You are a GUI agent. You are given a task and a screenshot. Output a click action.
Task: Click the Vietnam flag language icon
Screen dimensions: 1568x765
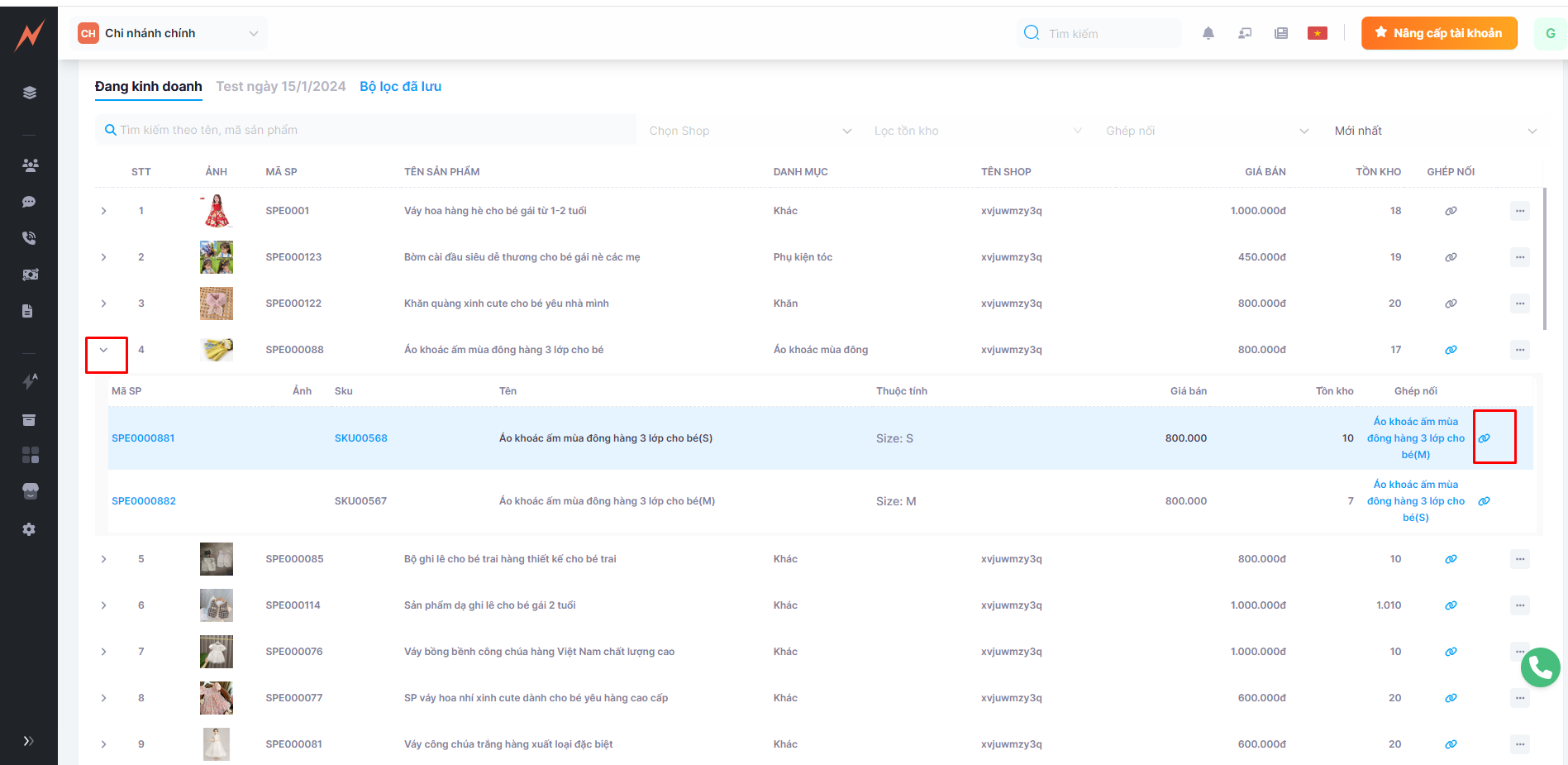coord(1317,33)
